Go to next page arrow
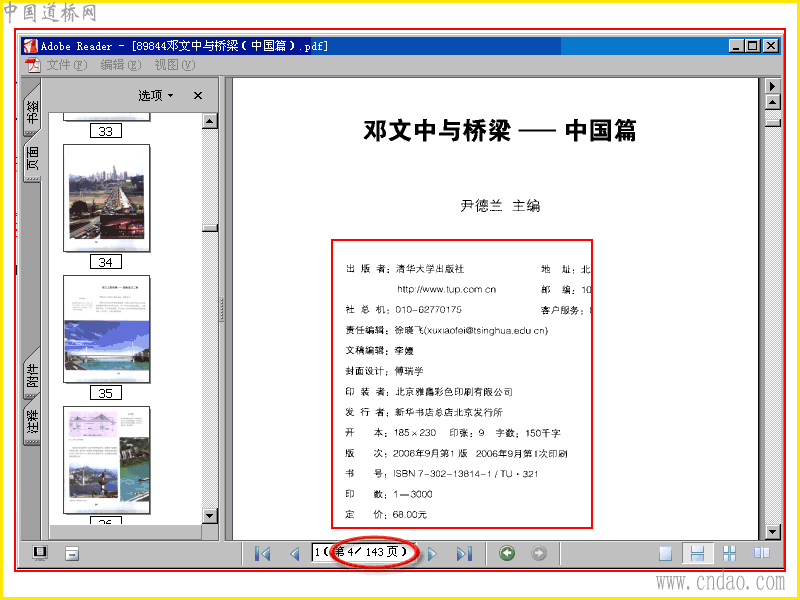Image resolution: width=800 pixels, height=600 pixels. (432, 554)
